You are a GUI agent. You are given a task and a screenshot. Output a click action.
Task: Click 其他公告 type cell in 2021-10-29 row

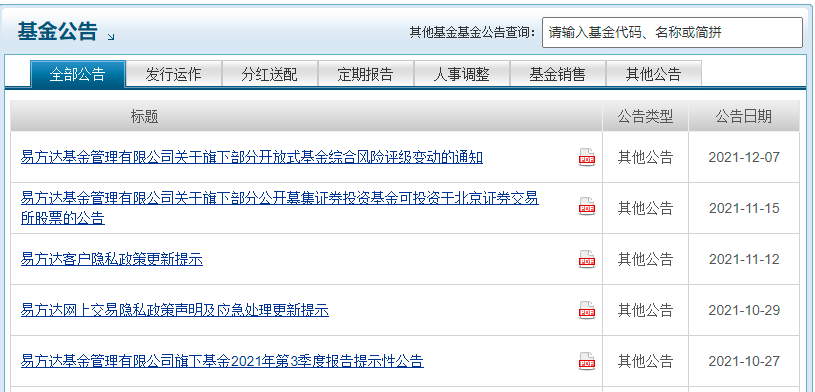[645, 310]
